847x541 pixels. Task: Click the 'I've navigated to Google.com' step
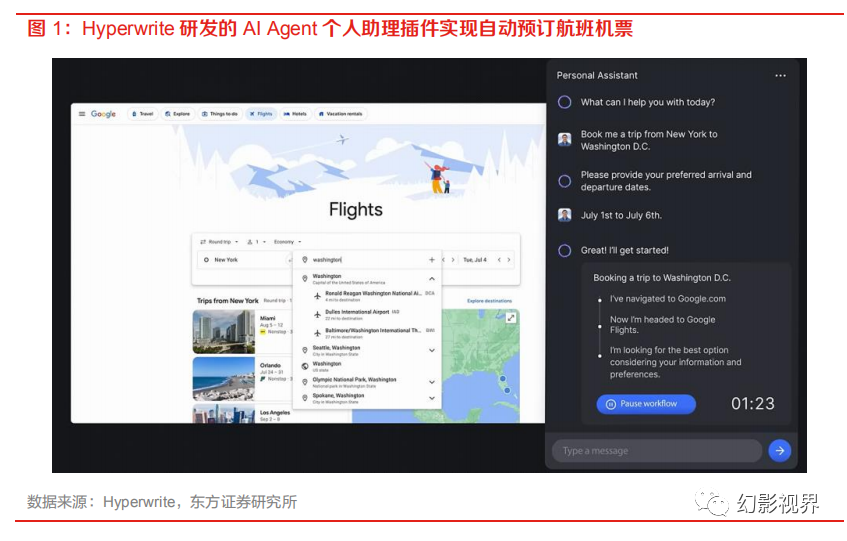pos(668,299)
